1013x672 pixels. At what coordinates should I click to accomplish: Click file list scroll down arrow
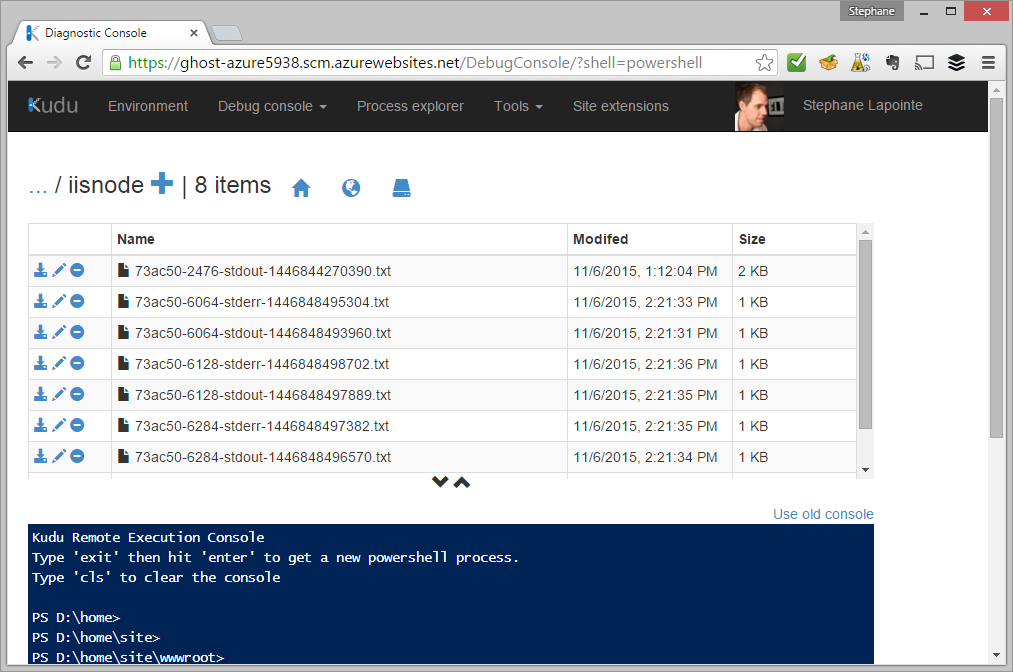[865, 470]
